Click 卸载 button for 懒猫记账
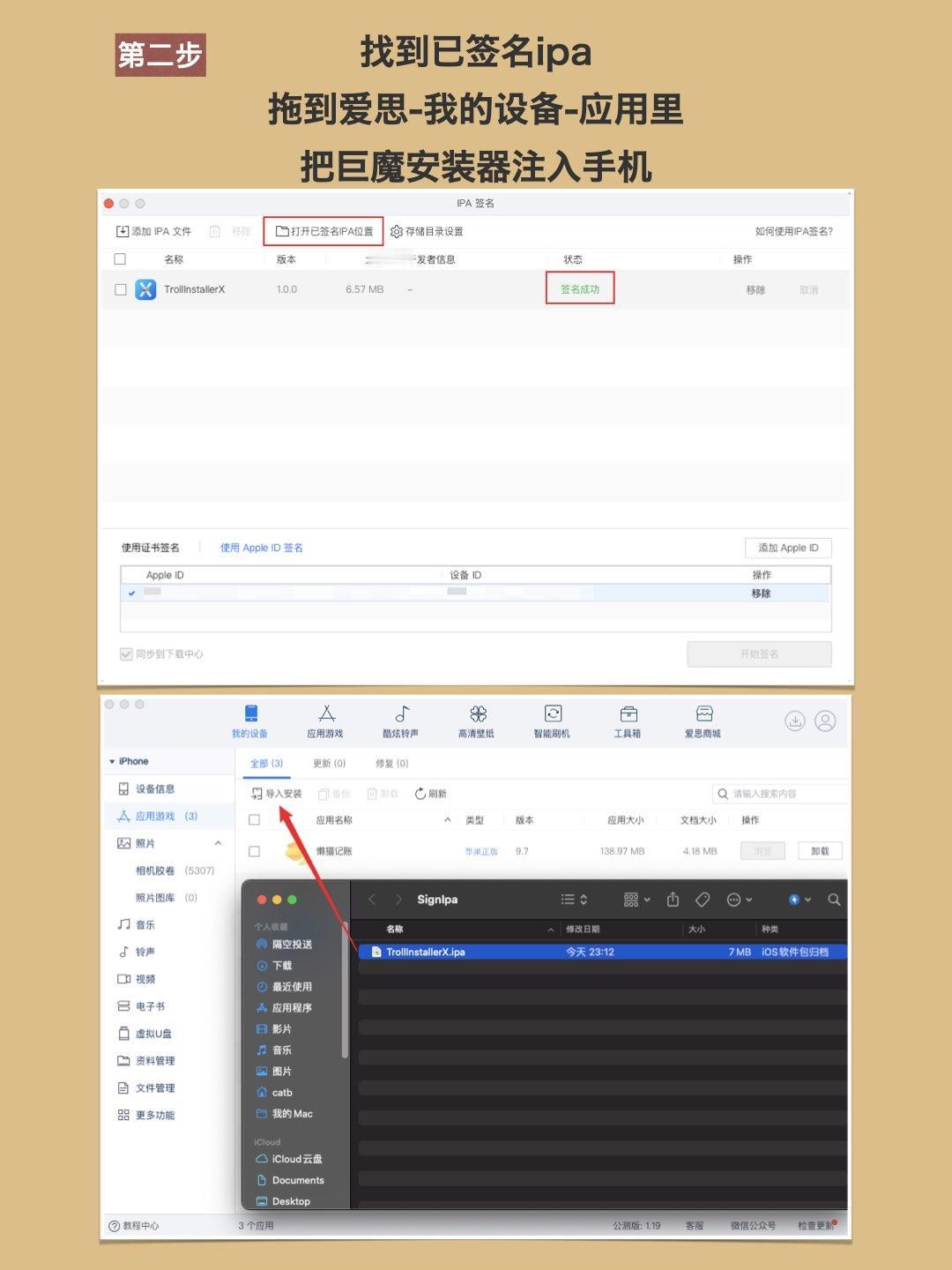 820,851
